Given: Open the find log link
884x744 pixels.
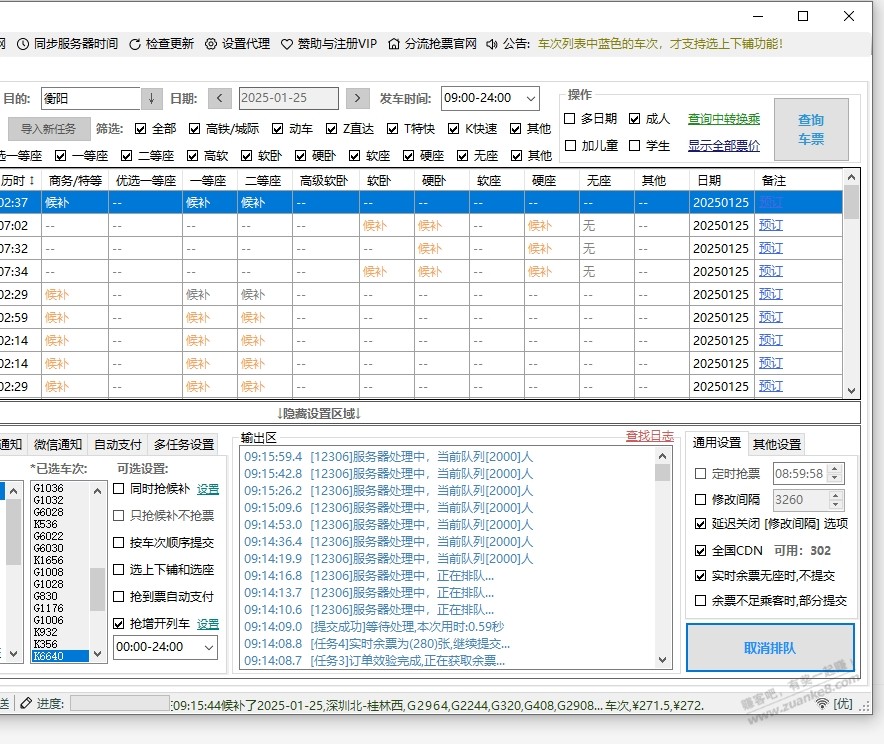Looking at the screenshot, I should coord(649,436).
